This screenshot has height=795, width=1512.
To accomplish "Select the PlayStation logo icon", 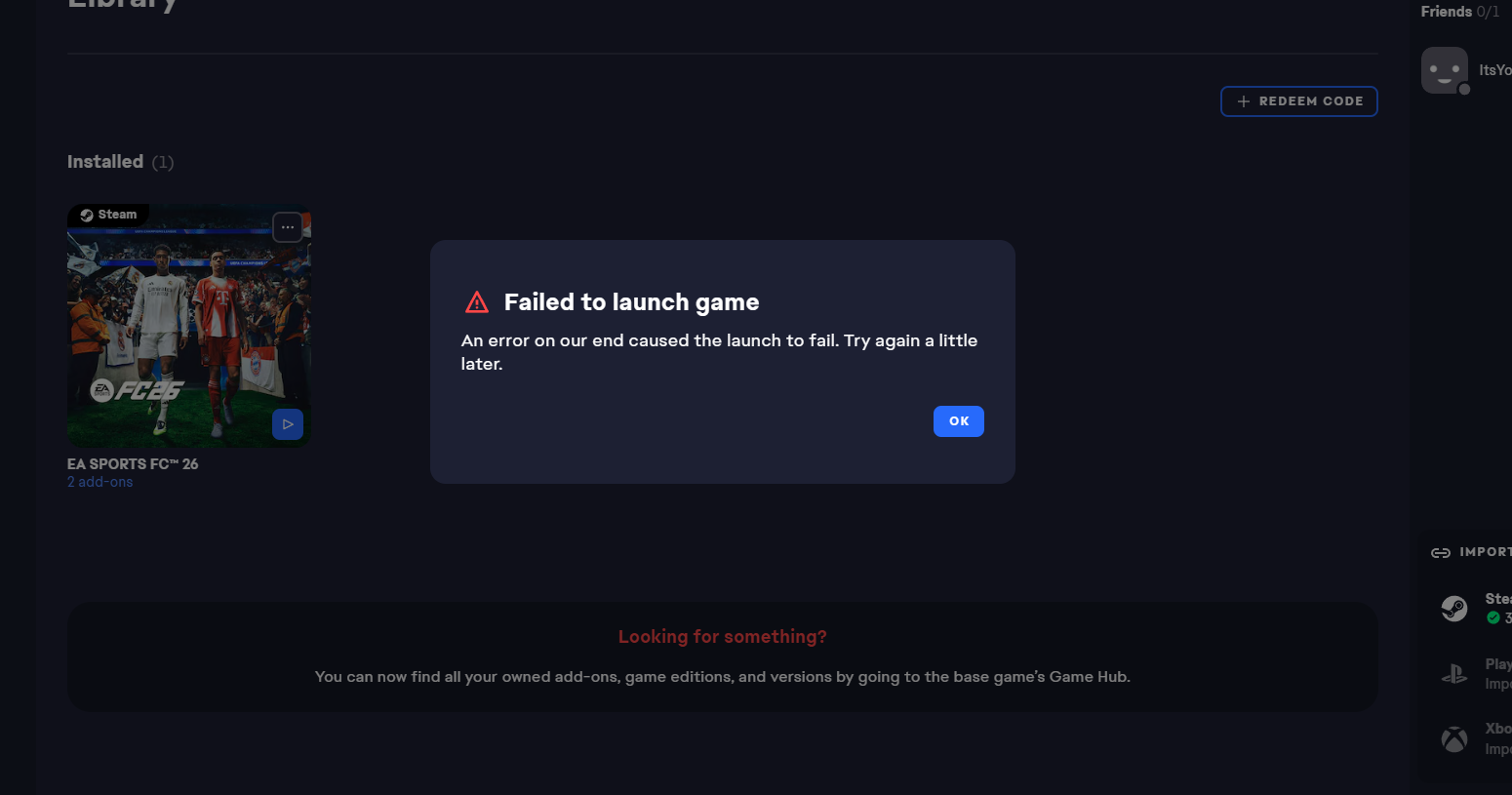I will 1454,674.
